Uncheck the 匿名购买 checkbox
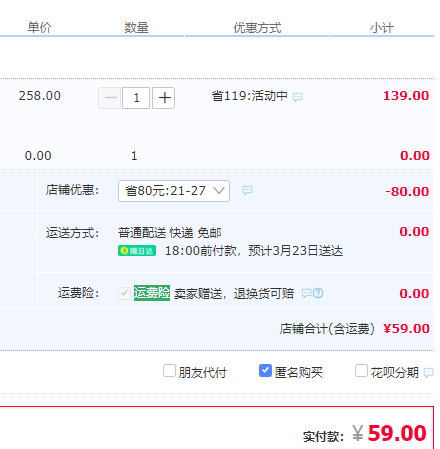This screenshot has width=440, height=449. tap(265, 371)
